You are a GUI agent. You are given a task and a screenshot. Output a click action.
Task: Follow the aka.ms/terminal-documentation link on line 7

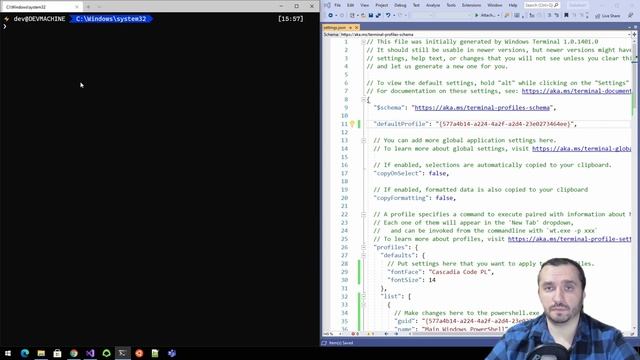point(576,91)
